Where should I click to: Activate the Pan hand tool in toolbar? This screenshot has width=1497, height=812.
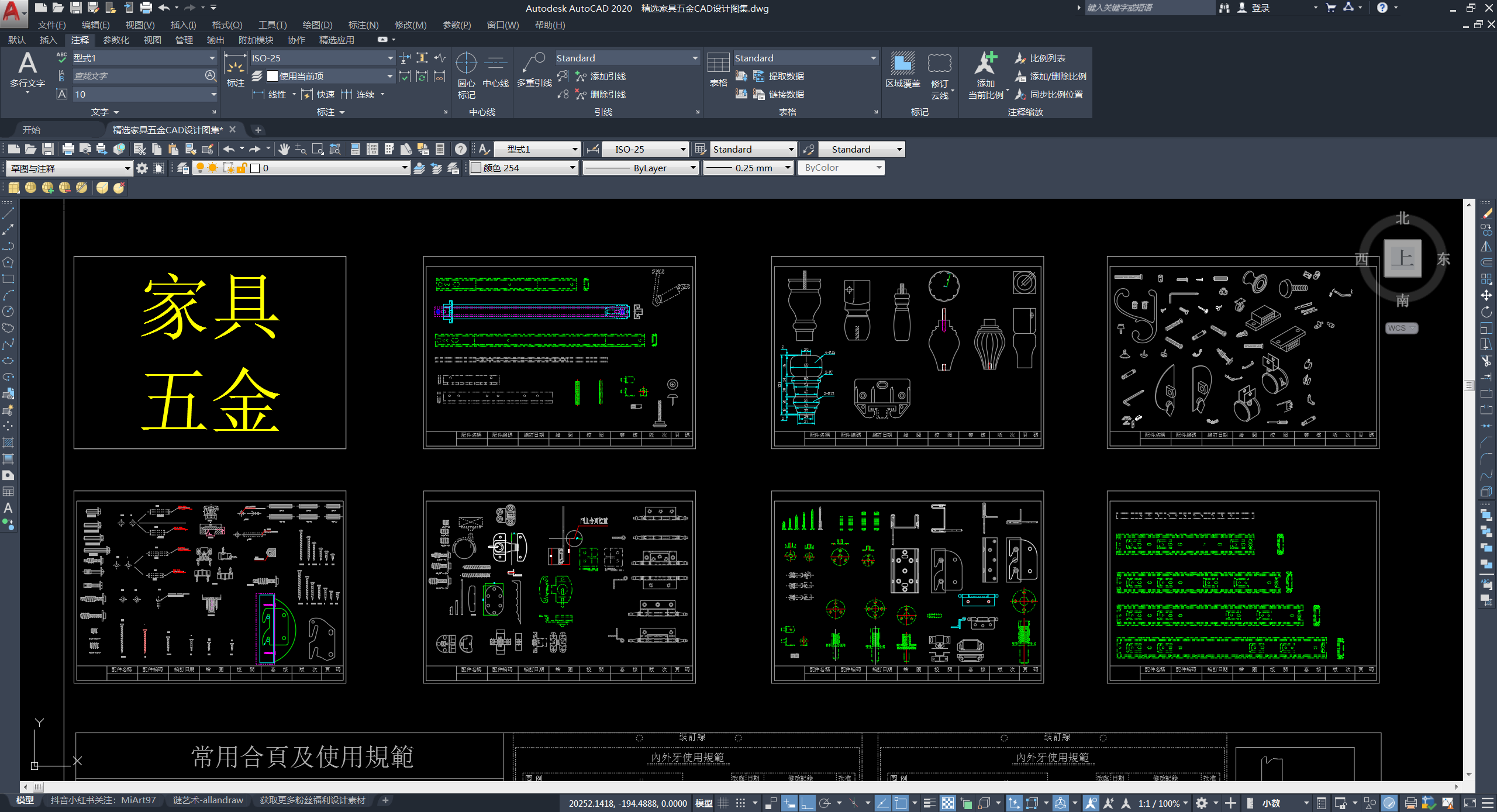(284, 150)
